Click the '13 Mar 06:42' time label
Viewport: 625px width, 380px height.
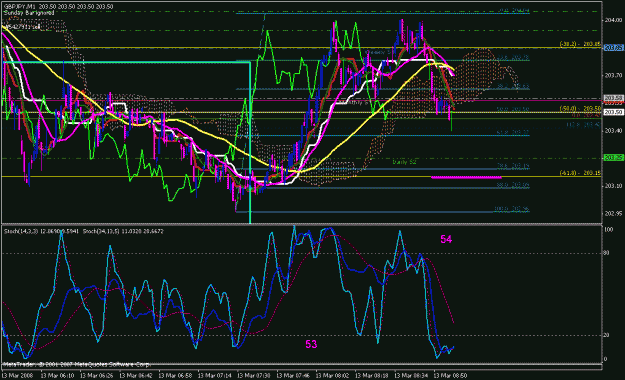pos(136,376)
